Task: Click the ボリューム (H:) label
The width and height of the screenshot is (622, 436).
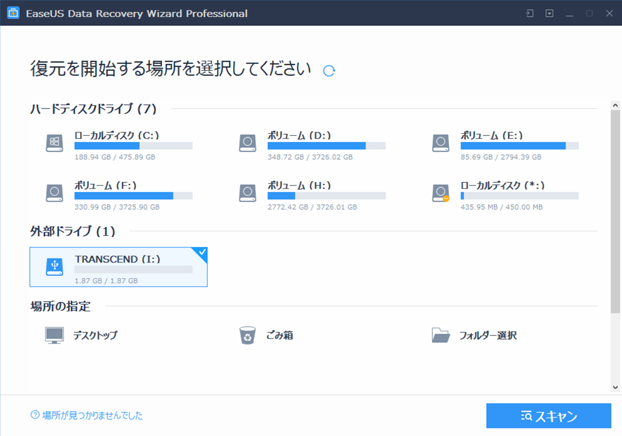Action: coord(299,185)
